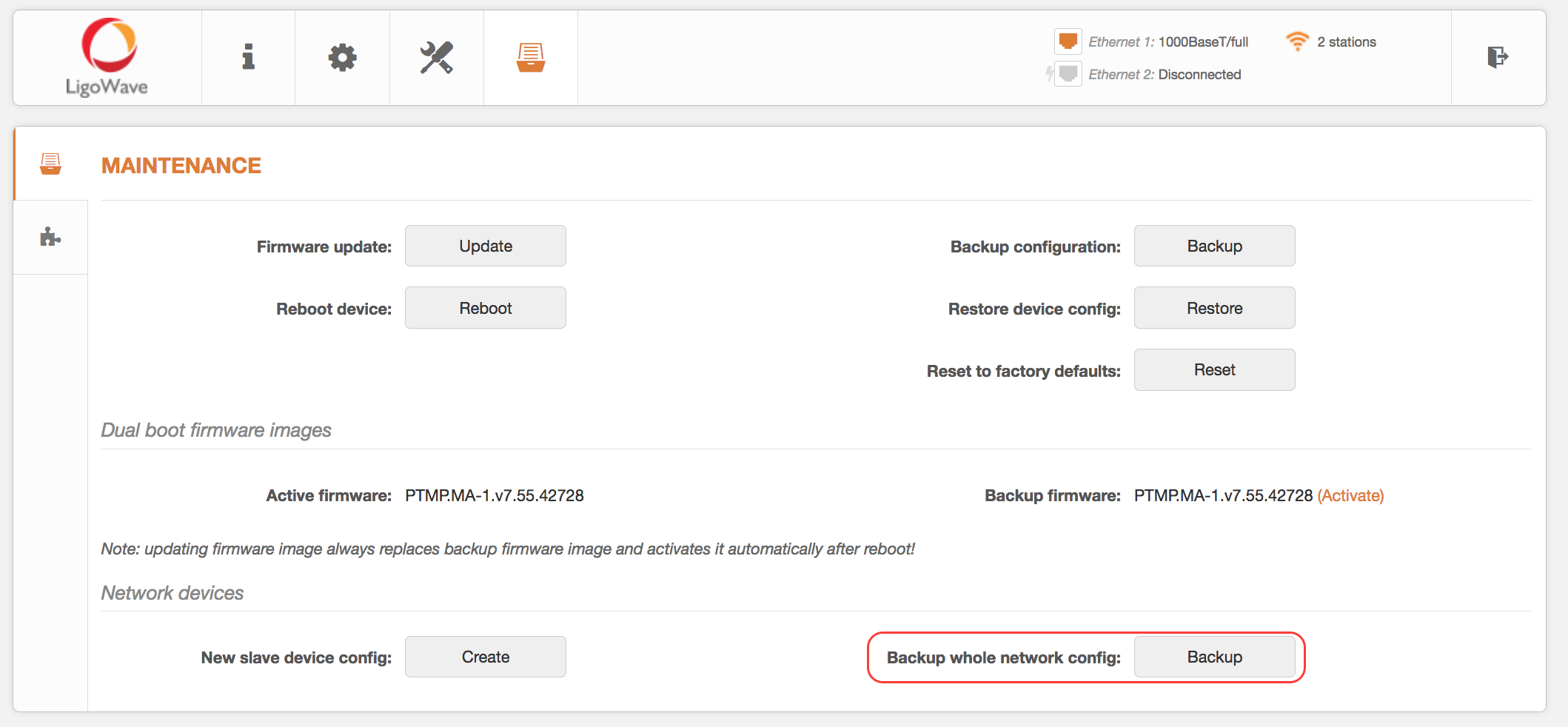Click the firmware Update button
Image resolution: width=1568 pixels, height=727 pixels.
point(485,246)
